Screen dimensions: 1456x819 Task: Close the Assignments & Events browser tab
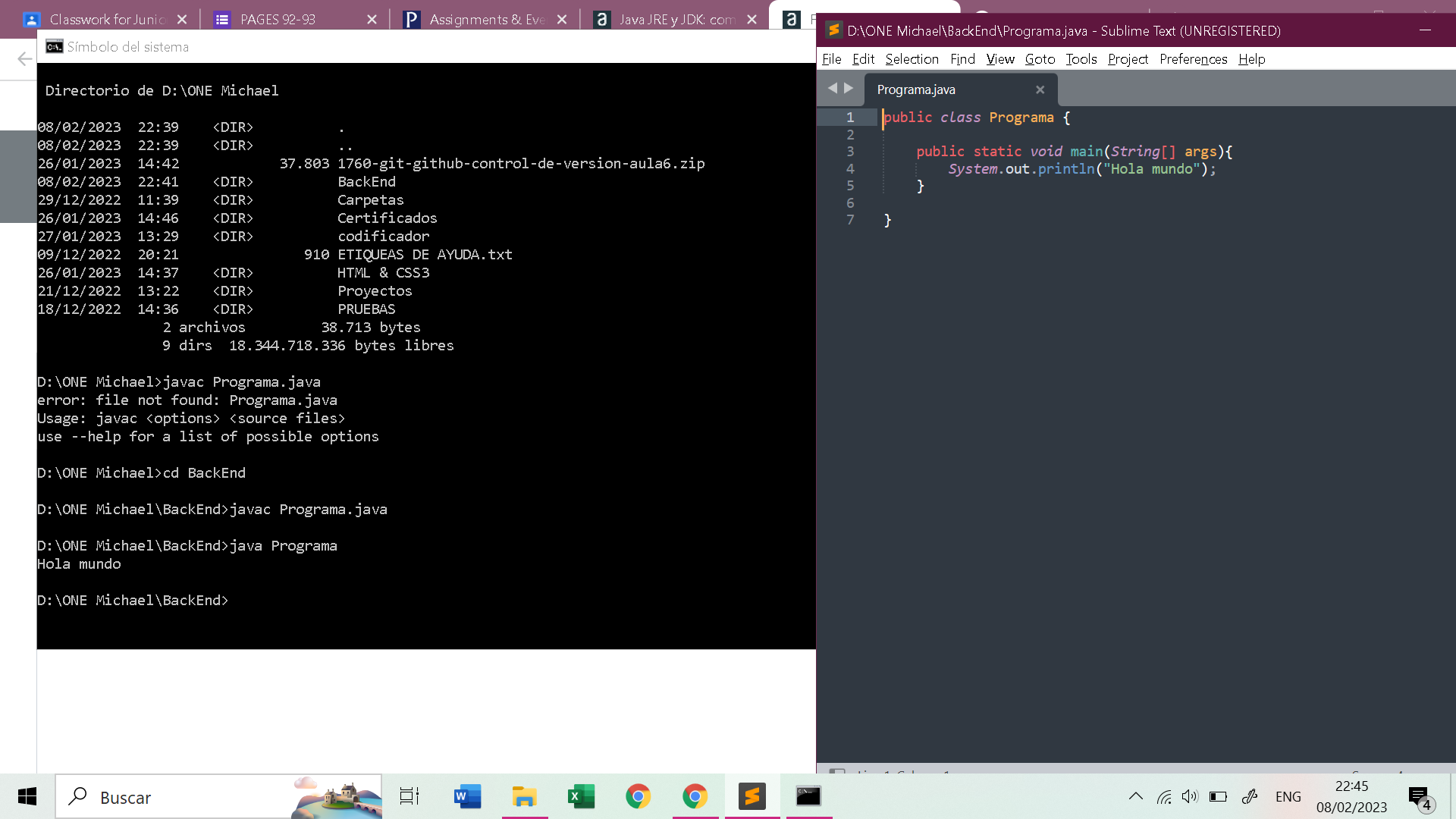[x=562, y=19]
